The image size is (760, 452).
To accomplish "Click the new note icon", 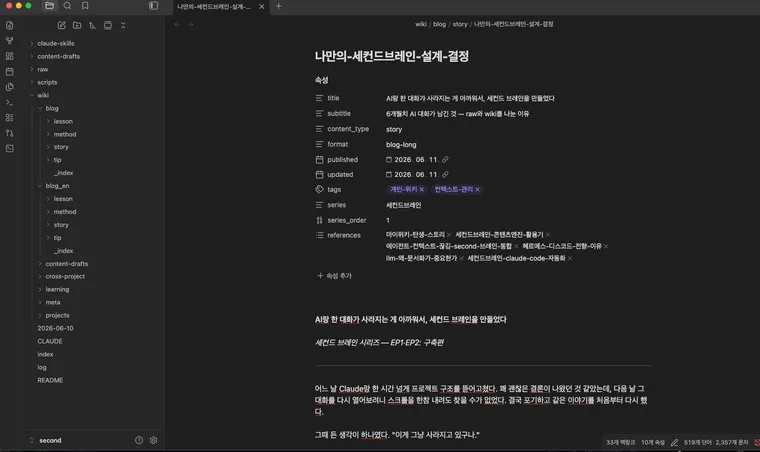I will click(x=62, y=25).
